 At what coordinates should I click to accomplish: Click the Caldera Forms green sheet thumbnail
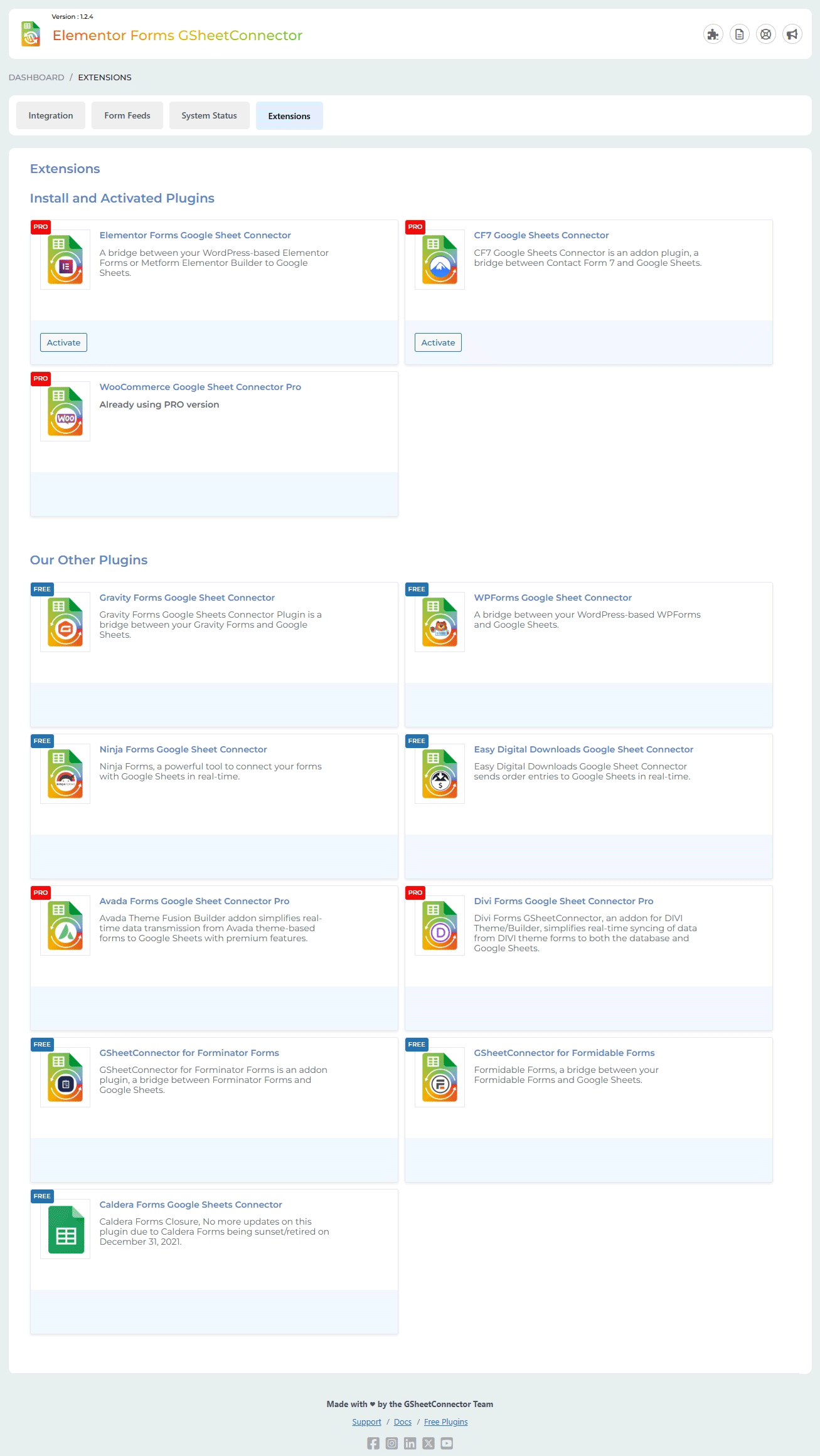pyautogui.click(x=65, y=1229)
